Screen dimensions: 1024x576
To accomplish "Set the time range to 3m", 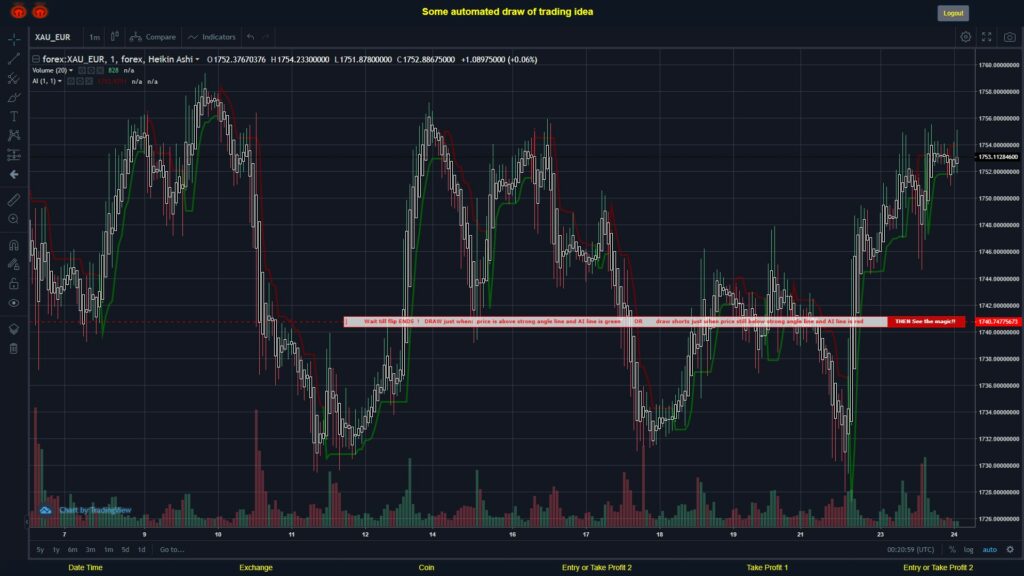I will point(90,549).
